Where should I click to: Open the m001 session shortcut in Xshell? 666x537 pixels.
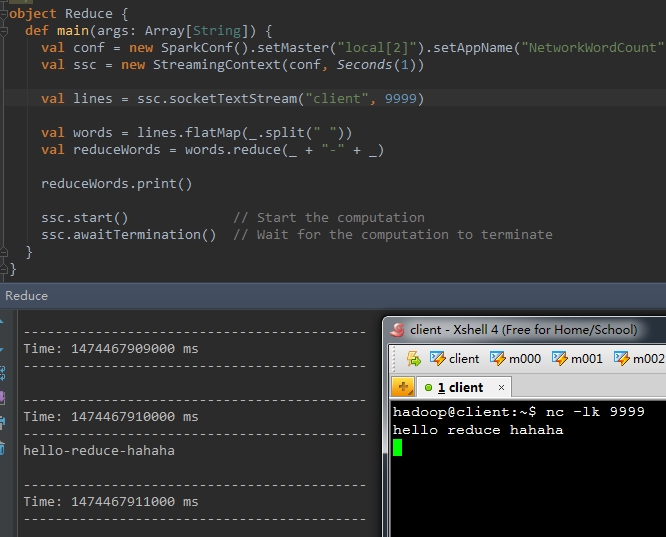(577, 359)
